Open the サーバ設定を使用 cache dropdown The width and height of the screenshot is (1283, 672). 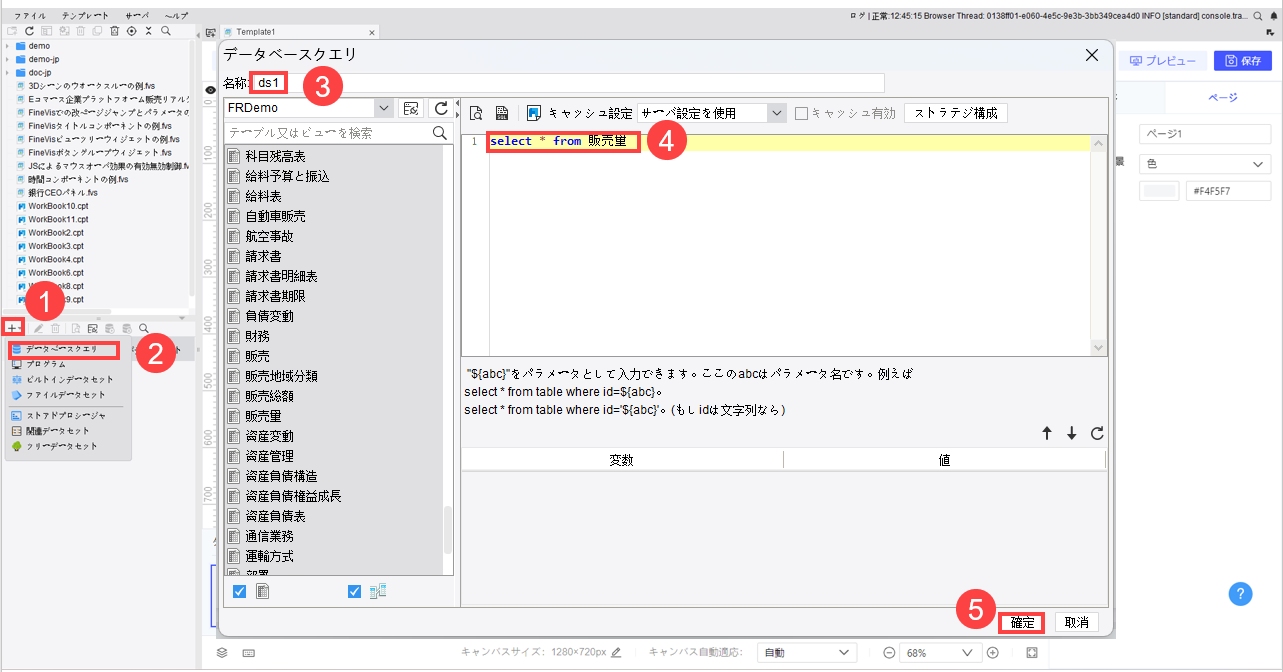(777, 113)
